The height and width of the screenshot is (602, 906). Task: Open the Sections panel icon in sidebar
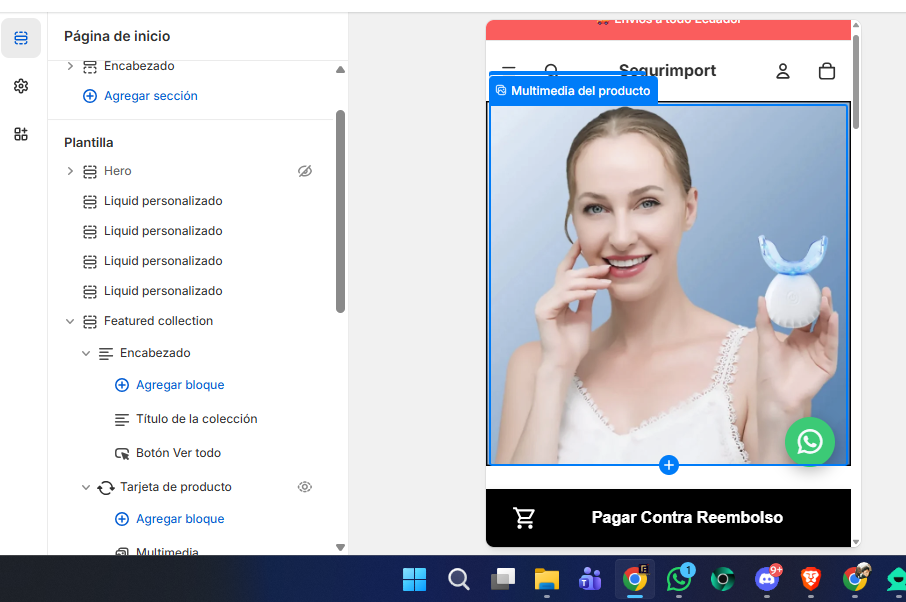(x=21, y=38)
